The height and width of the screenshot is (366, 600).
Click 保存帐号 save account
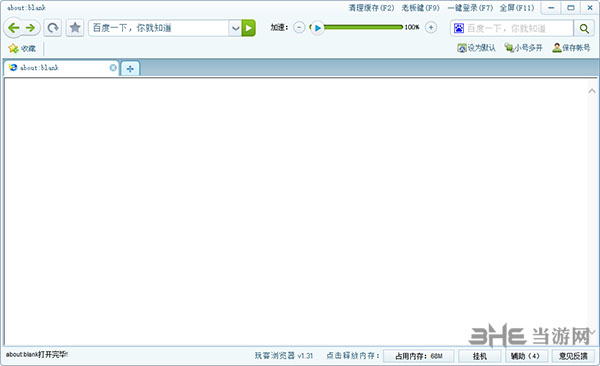[x=571, y=48]
